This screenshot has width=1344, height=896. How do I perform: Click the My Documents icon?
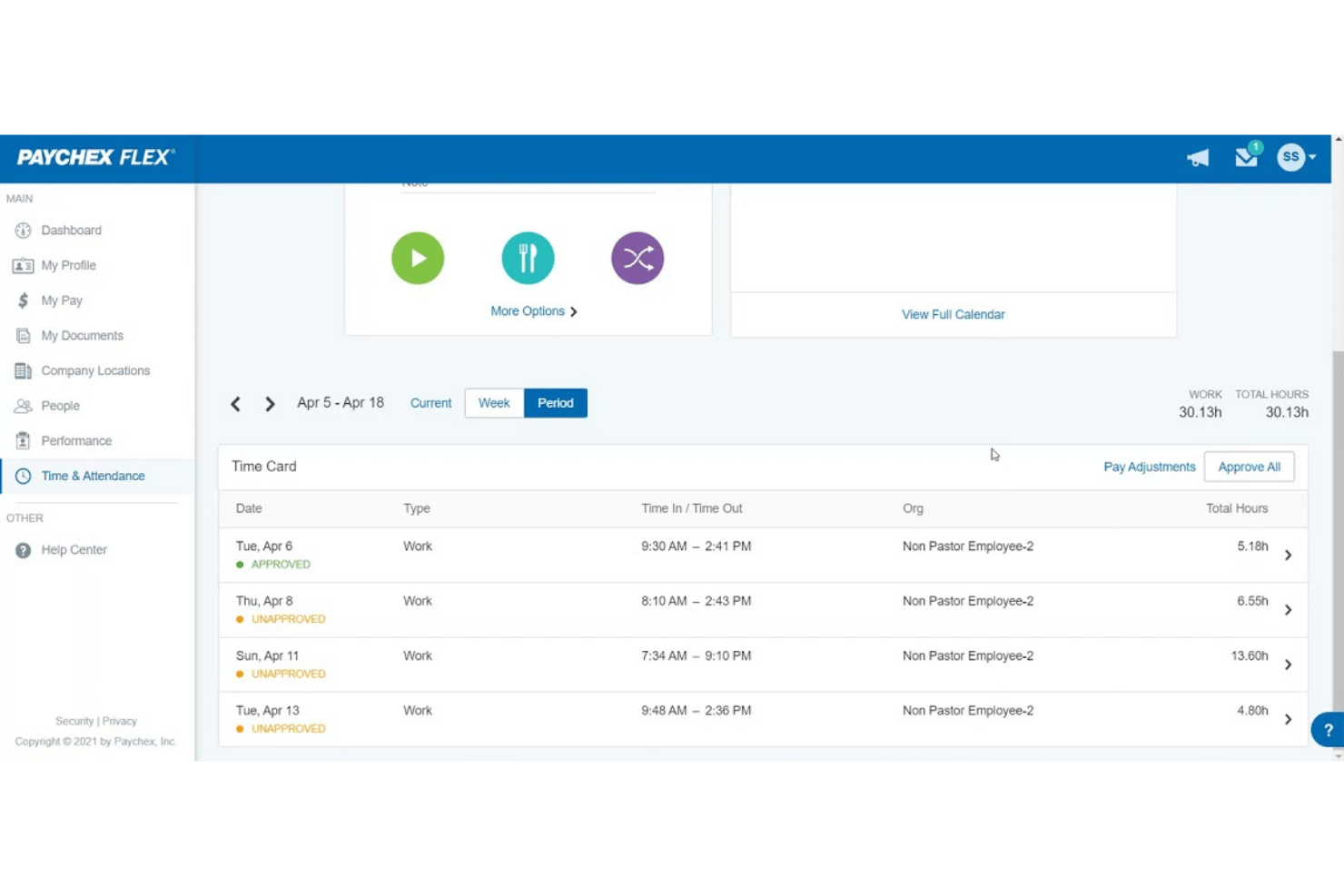click(x=23, y=336)
